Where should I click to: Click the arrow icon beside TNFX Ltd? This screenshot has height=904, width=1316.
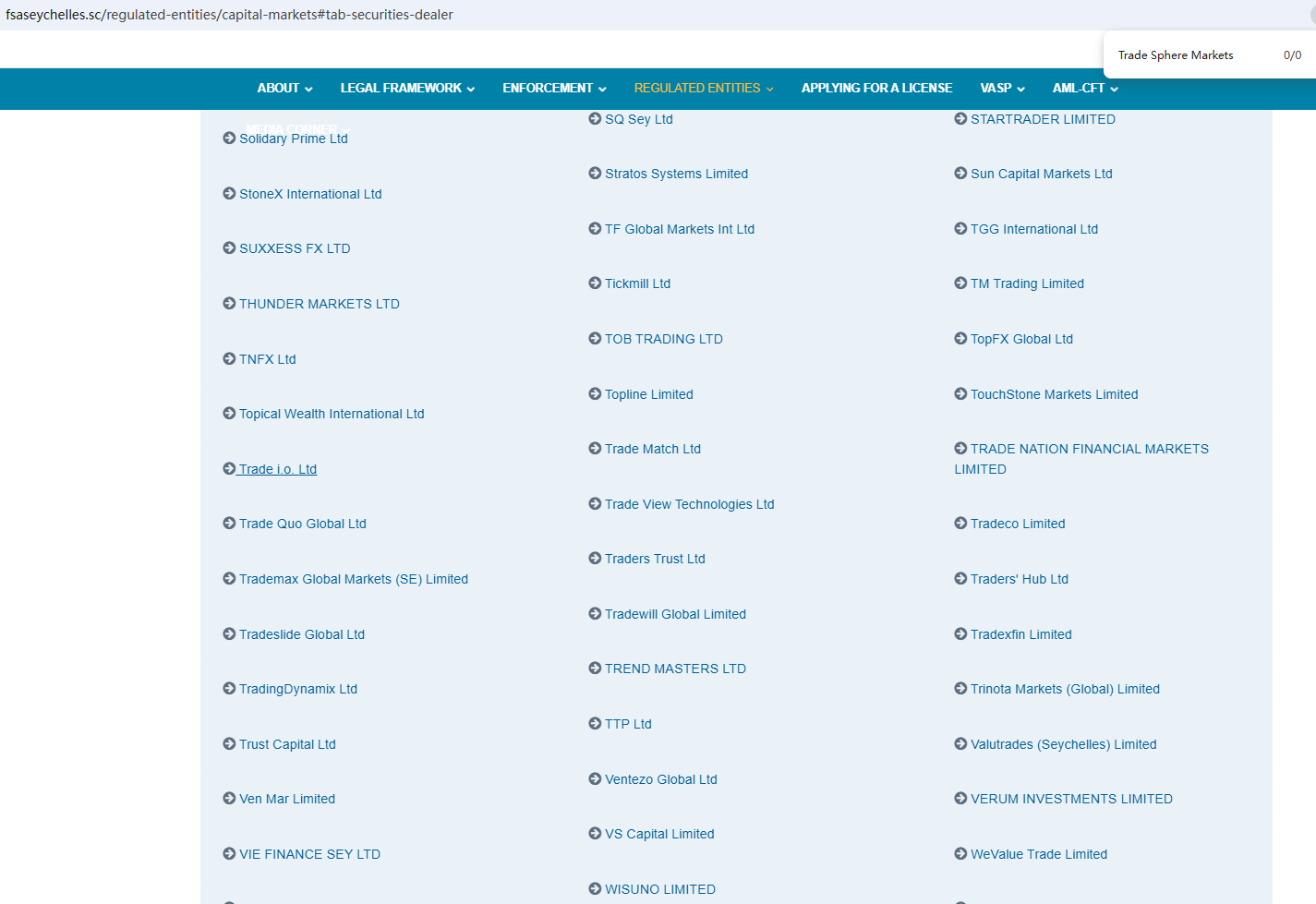229,358
